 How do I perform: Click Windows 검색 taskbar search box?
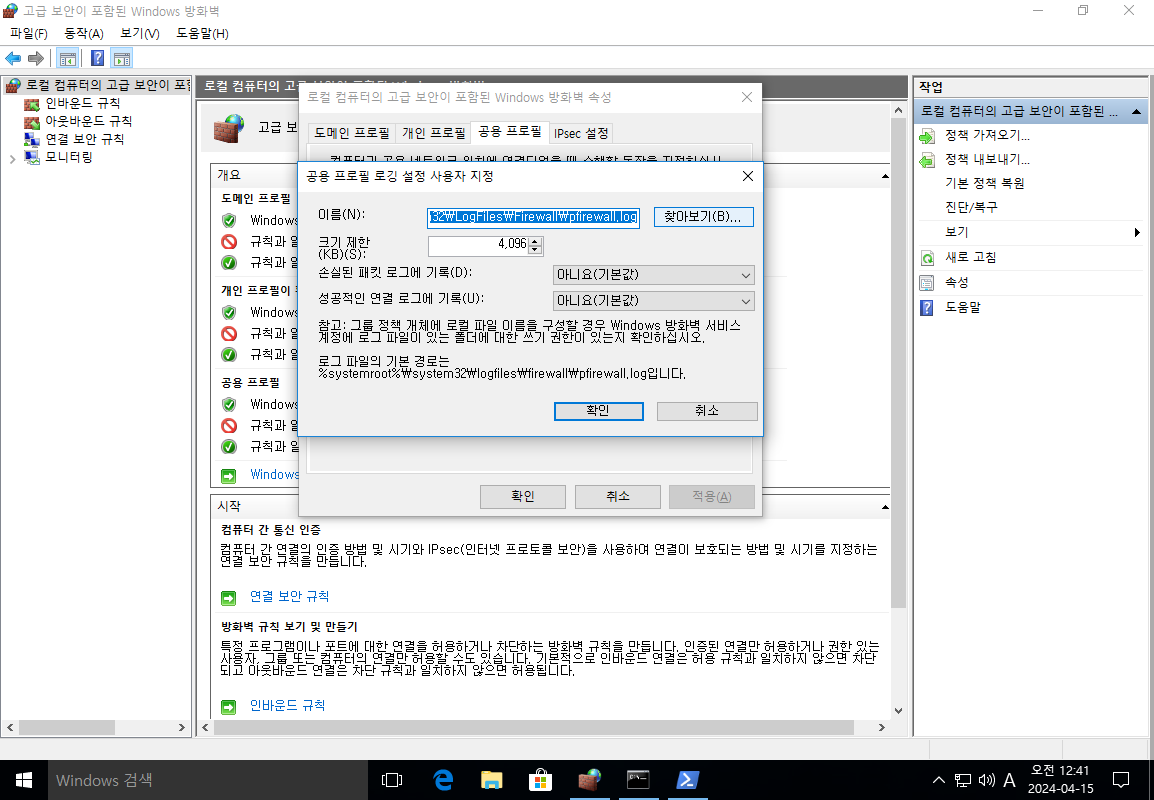click(x=208, y=780)
